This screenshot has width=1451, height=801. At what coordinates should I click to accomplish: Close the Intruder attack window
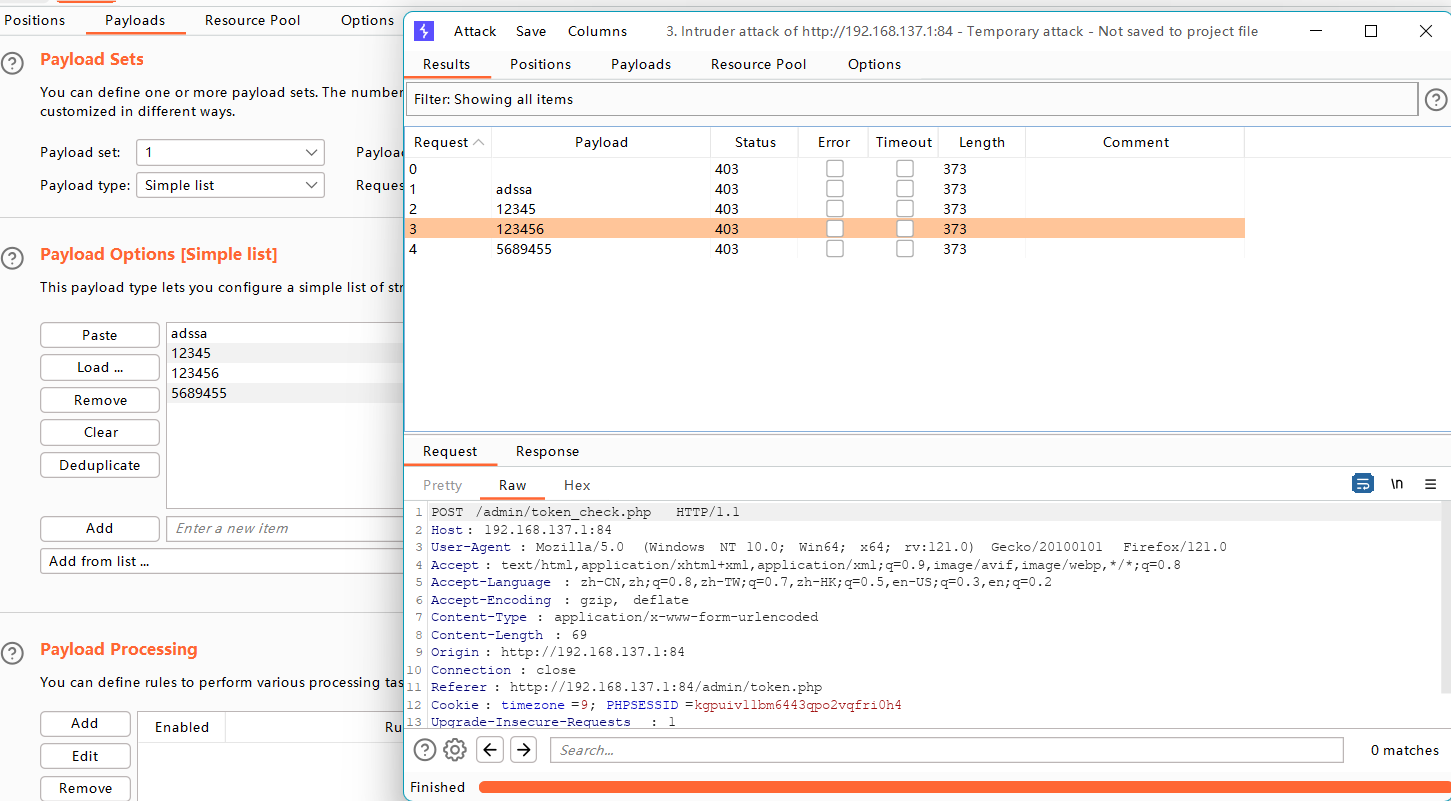pos(1426,31)
